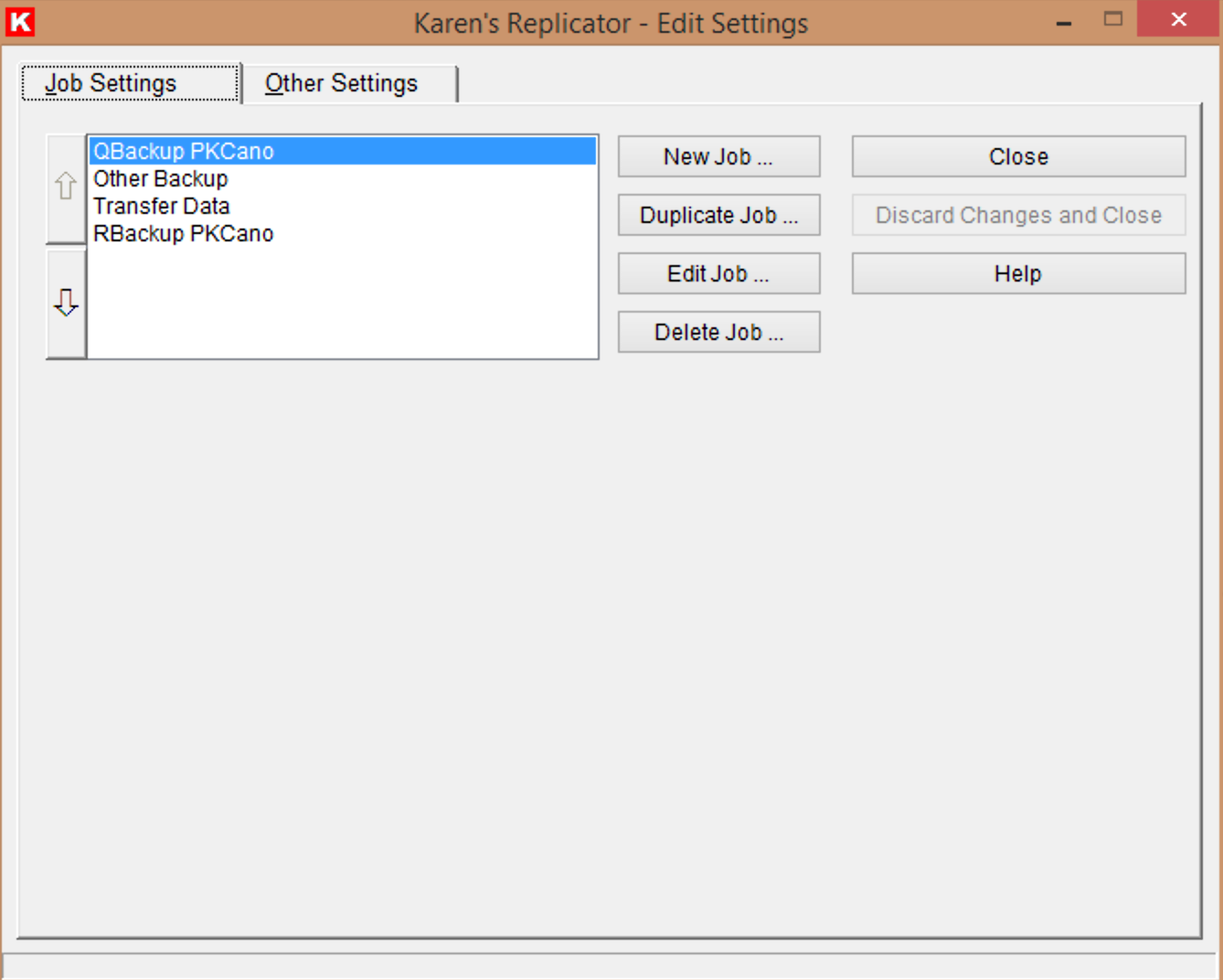This screenshot has height=980, width=1223.
Task: Move selected job up with arrow
Action: pyautogui.click(x=66, y=188)
